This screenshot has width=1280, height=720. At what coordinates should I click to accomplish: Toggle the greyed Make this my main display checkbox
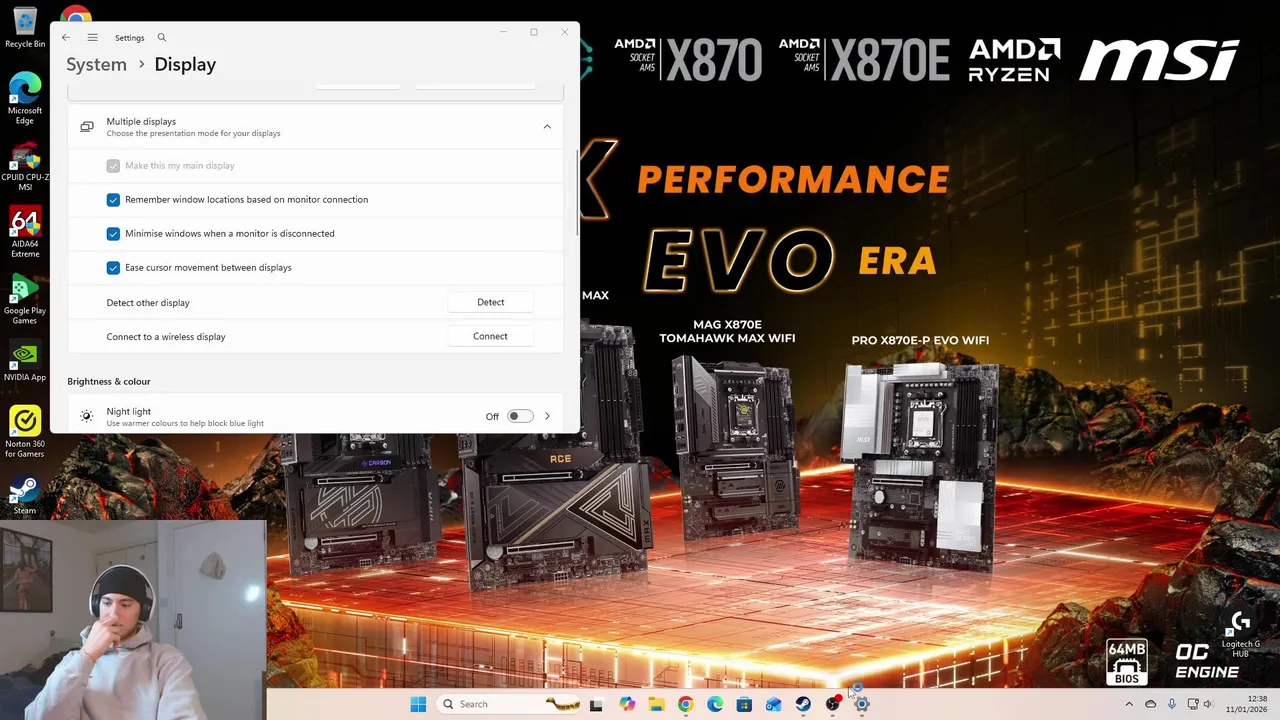click(113, 166)
